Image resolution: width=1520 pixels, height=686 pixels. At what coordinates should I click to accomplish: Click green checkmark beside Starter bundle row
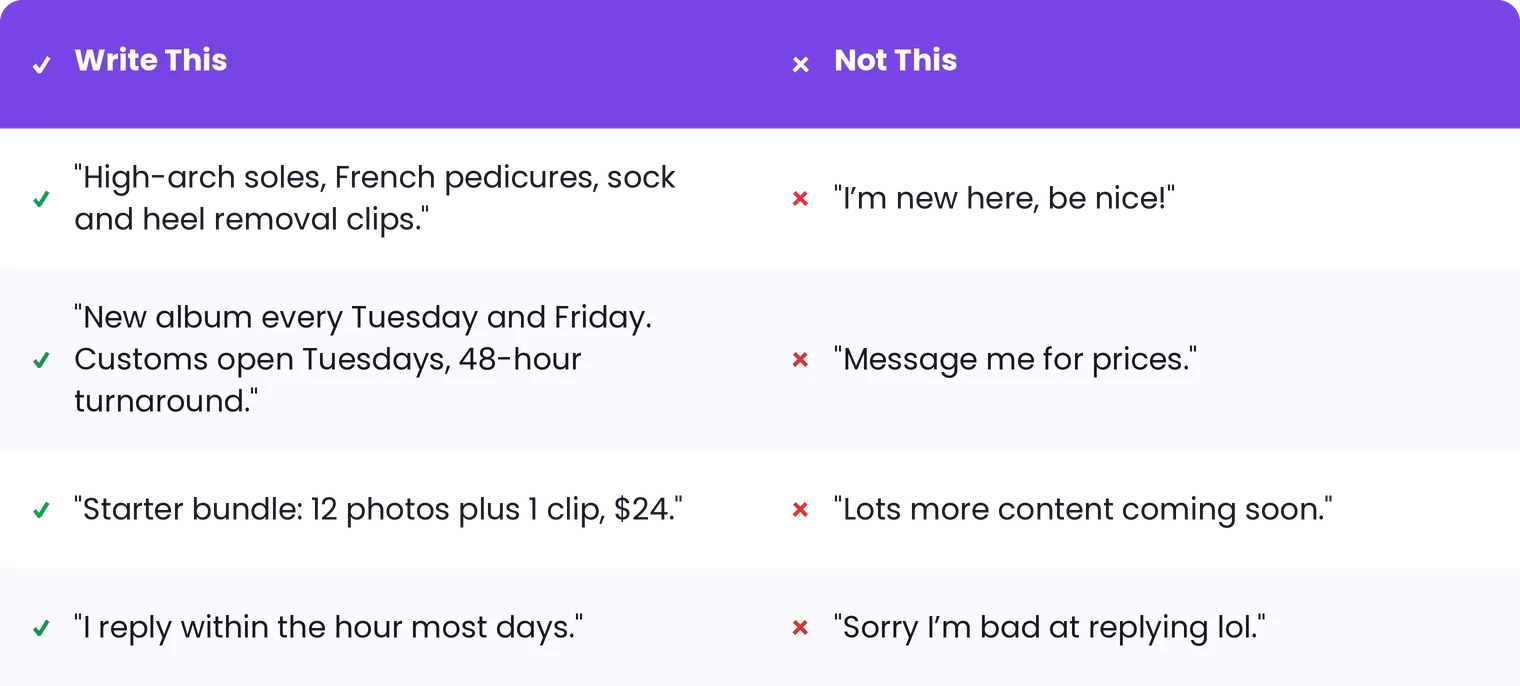pos(41,511)
